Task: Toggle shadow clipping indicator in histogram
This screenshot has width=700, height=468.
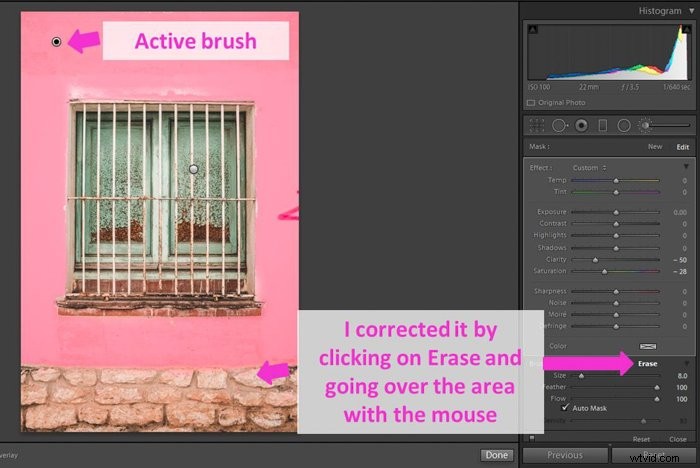Action: (533, 29)
